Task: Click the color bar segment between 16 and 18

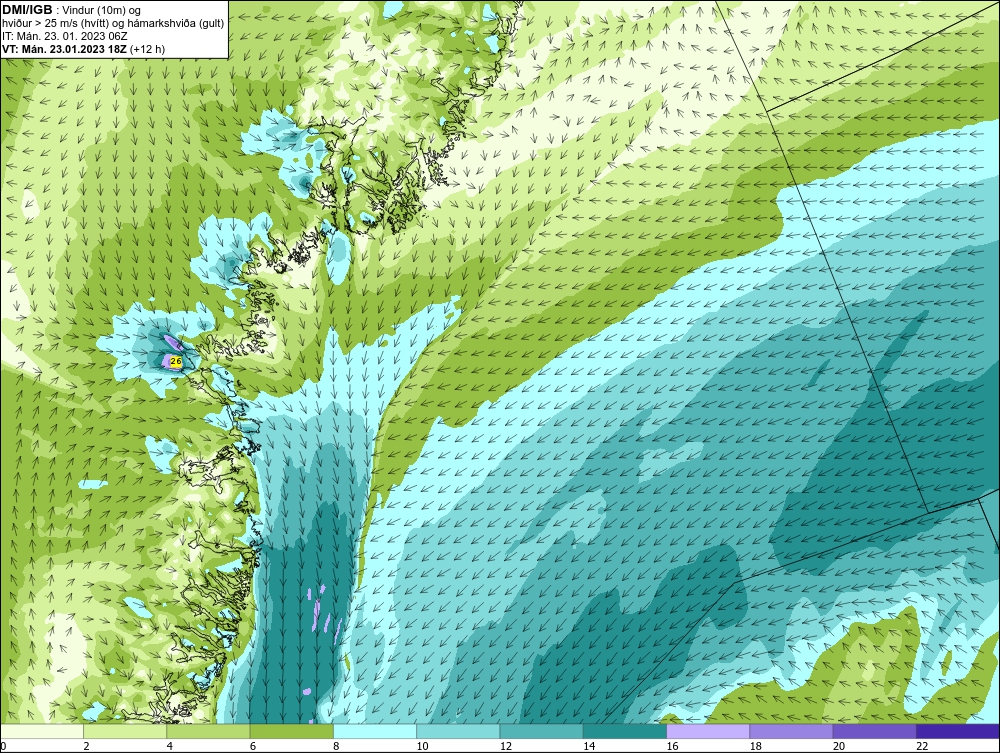Action: 708,731
